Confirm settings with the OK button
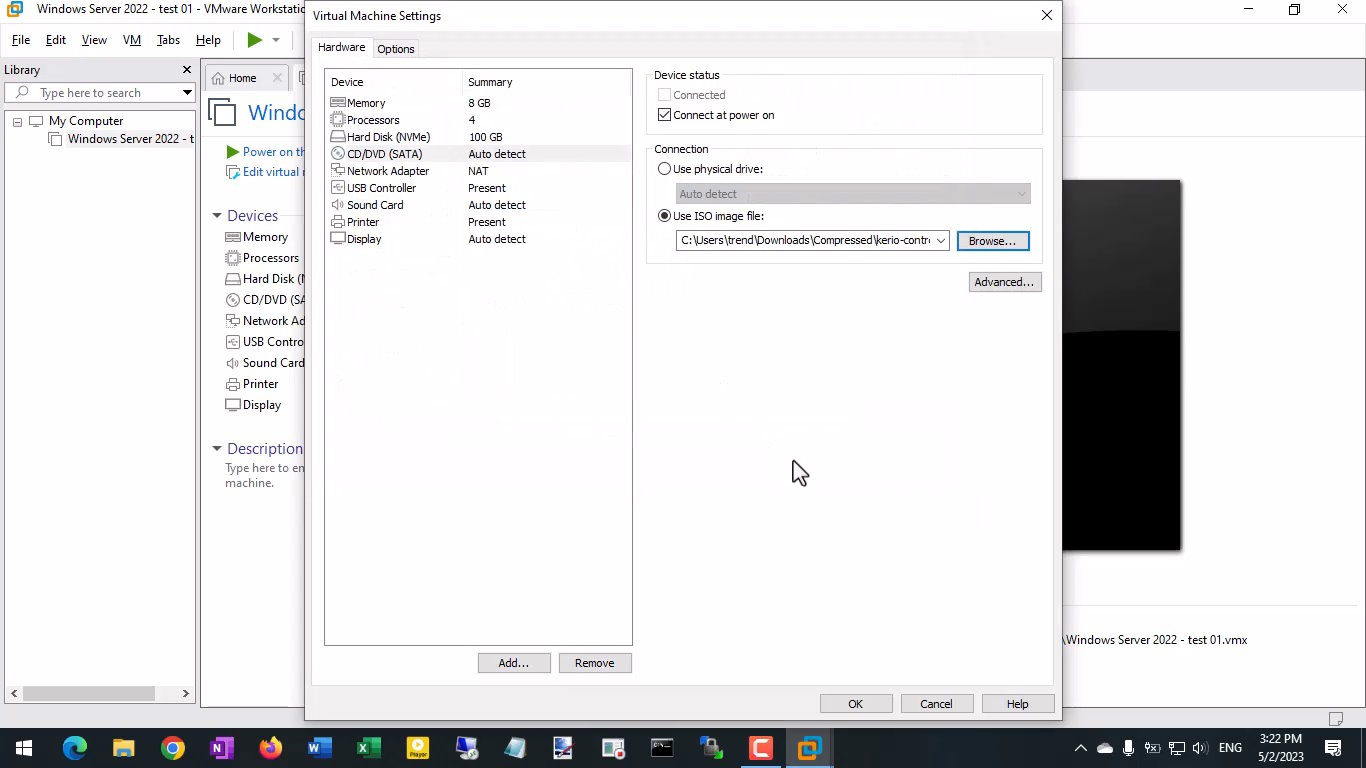 (x=856, y=704)
